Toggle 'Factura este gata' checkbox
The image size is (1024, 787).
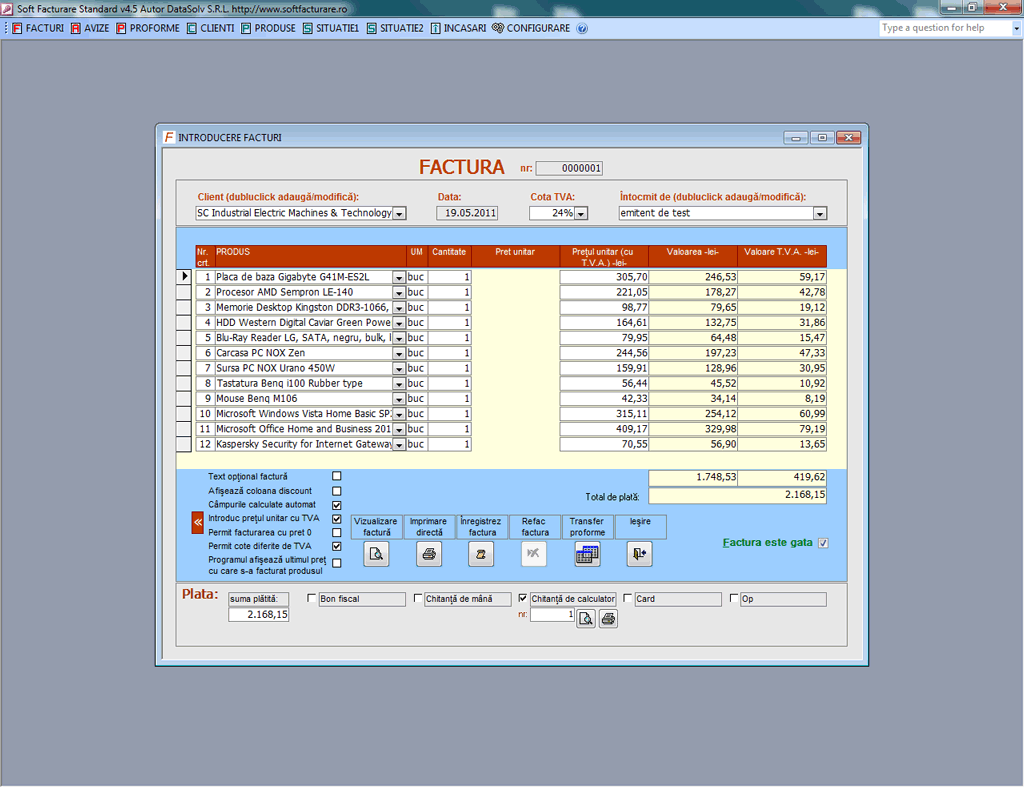824,543
